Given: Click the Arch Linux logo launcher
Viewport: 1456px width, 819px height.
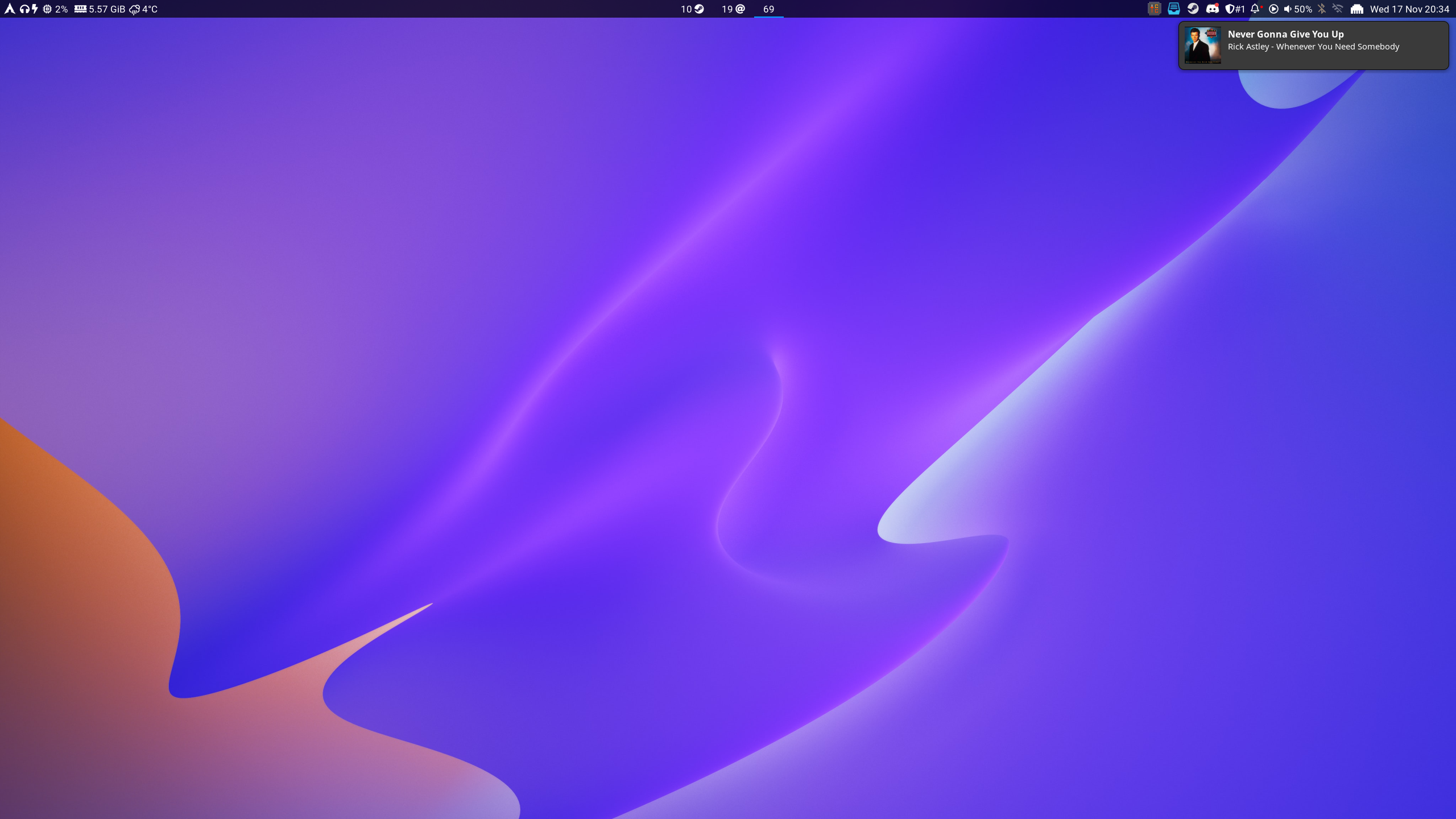Looking at the screenshot, I should 10,9.
